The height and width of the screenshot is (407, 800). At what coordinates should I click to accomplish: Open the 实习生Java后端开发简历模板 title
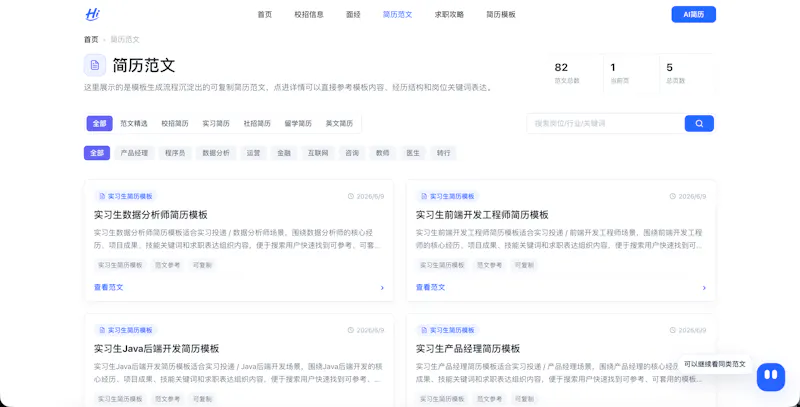pos(157,349)
